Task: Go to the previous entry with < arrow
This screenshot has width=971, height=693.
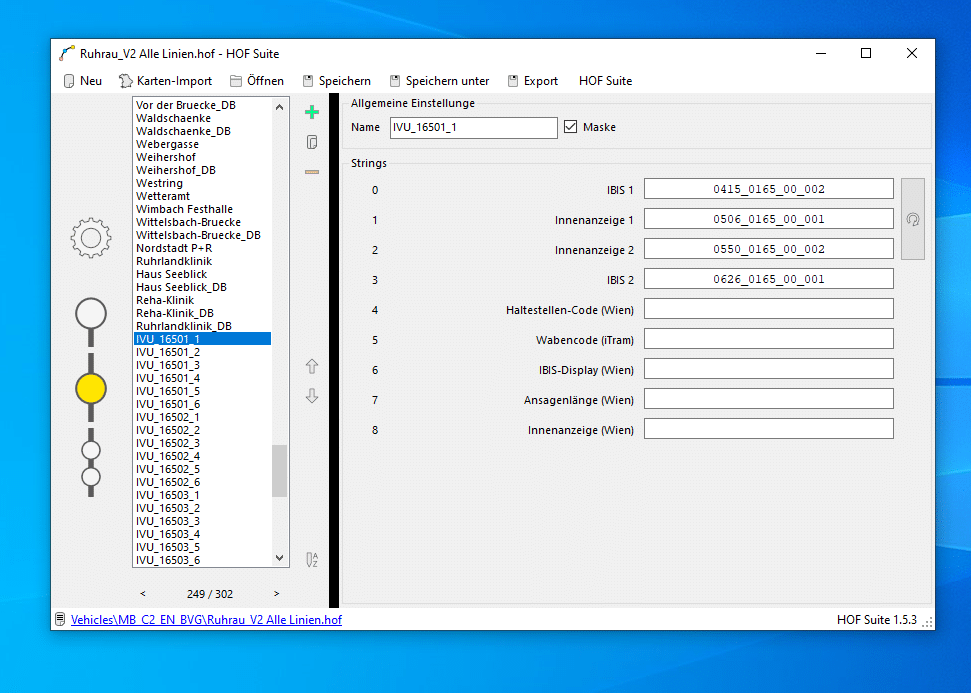Action: point(143,594)
